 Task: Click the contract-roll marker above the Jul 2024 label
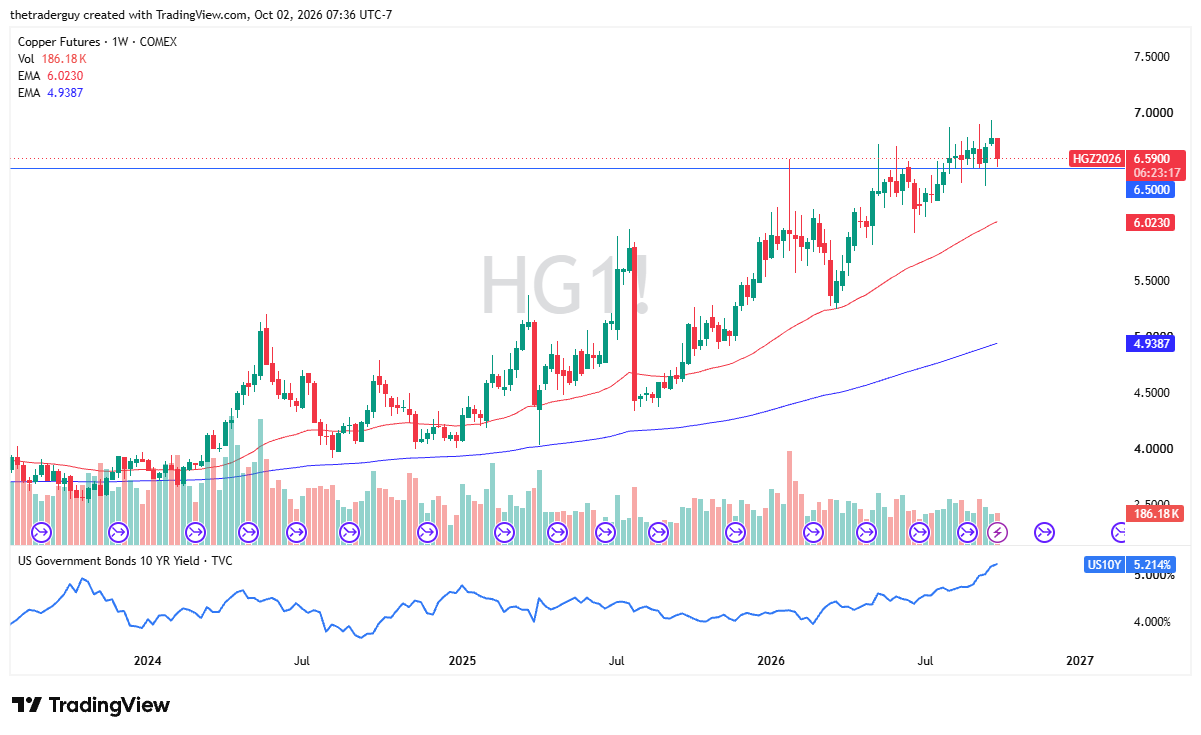(296, 532)
